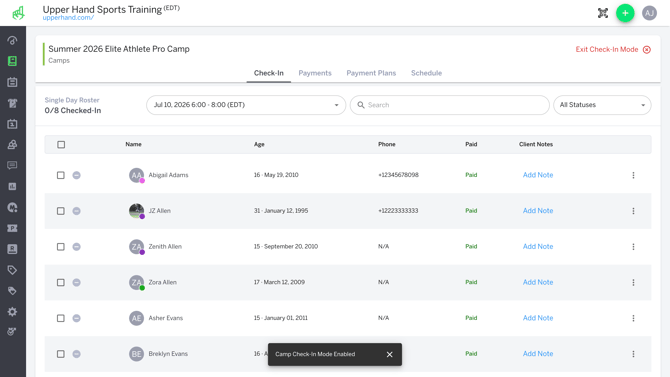The height and width of the screenshot is (377, 670).
Task: Click Add Note for Breklyn Evans
Action: [x=538, y=354]
